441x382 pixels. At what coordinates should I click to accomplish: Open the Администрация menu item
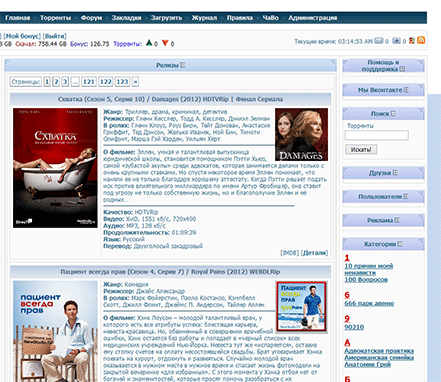[313, 18]
